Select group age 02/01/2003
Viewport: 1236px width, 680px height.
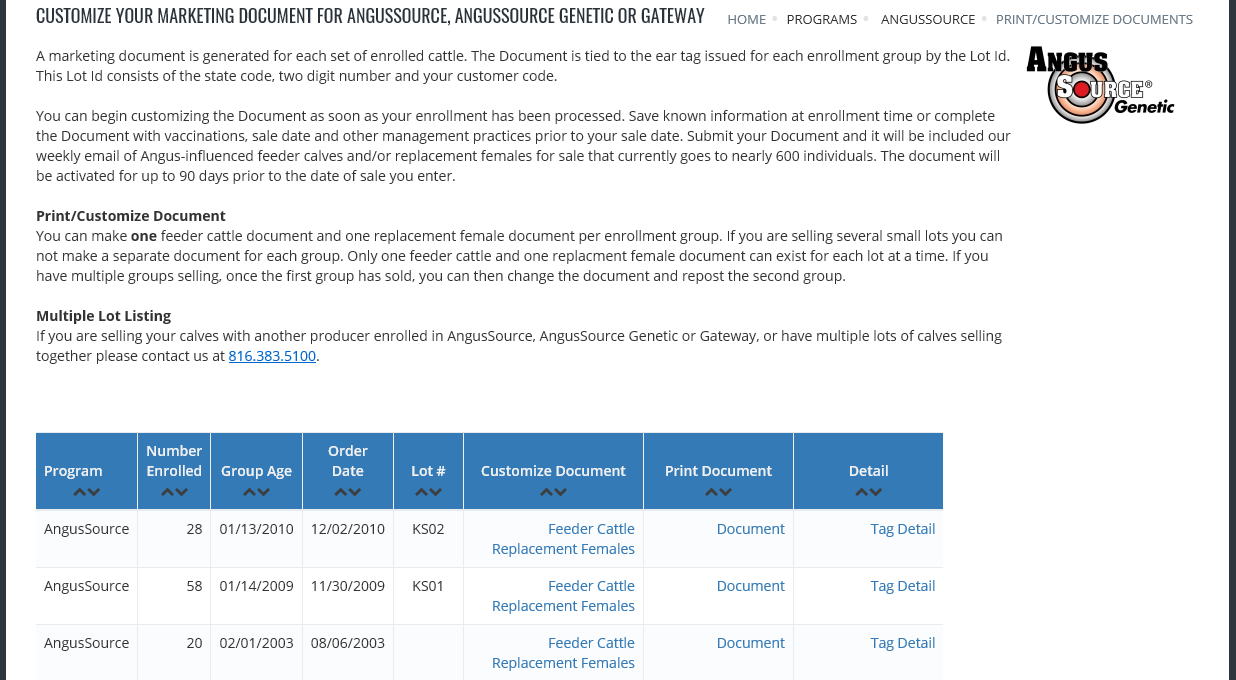coord(257,643)
